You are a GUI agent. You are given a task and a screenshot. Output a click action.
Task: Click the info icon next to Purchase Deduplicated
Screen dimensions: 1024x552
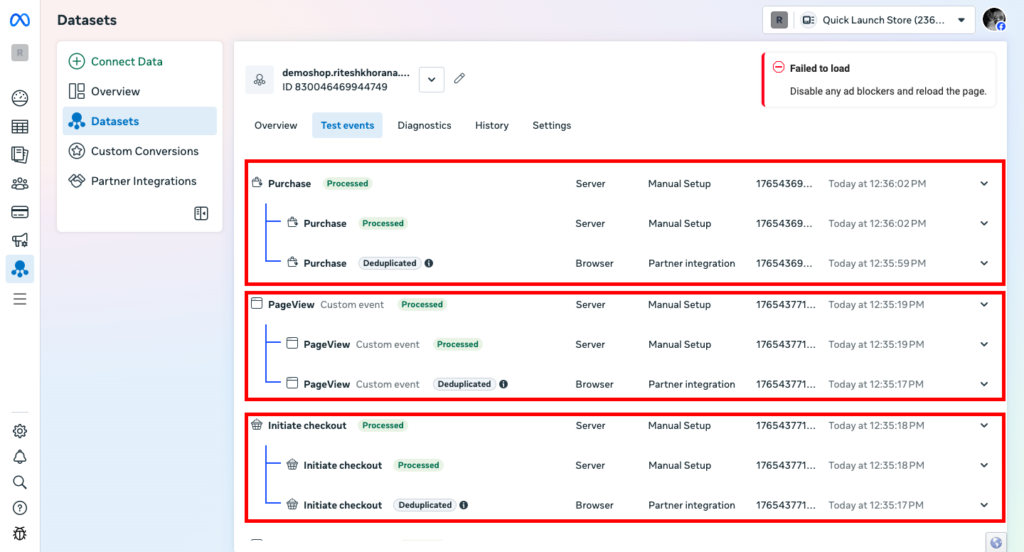coord(429,264)
